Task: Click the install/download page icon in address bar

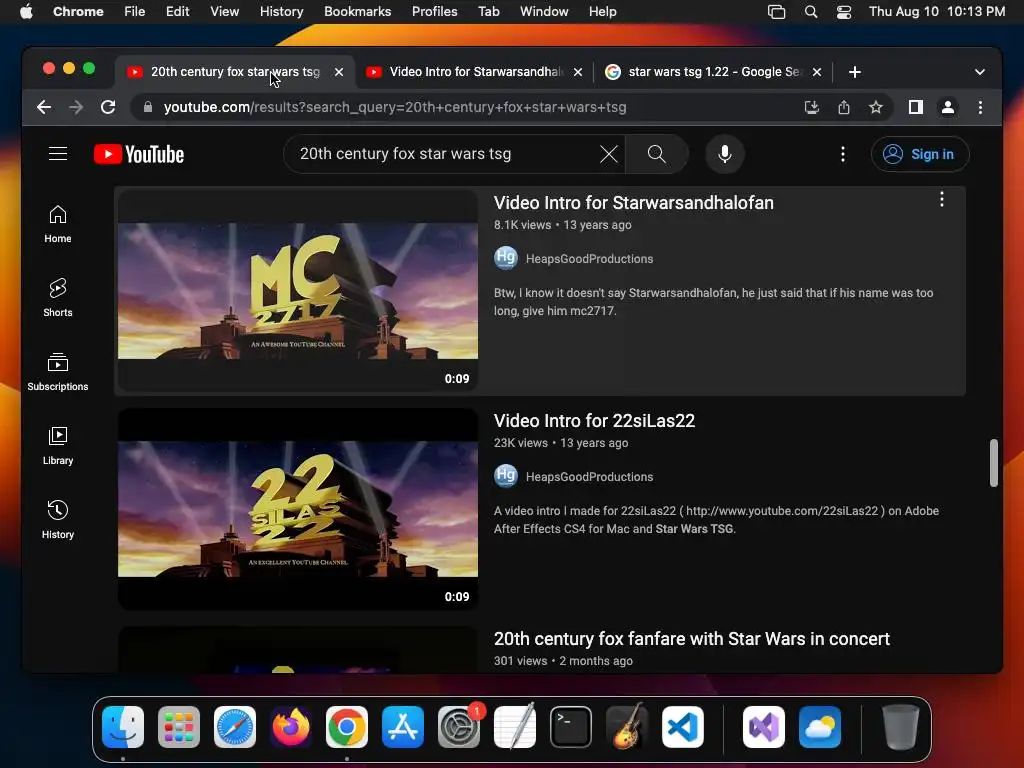Action: tap(812, 107)
